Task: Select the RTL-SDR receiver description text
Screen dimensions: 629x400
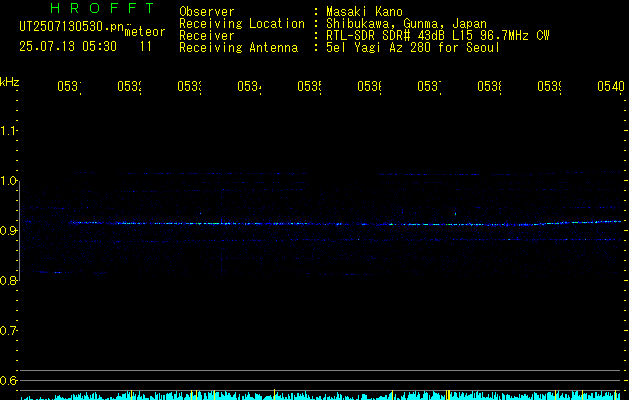Action: coord(438,36)
